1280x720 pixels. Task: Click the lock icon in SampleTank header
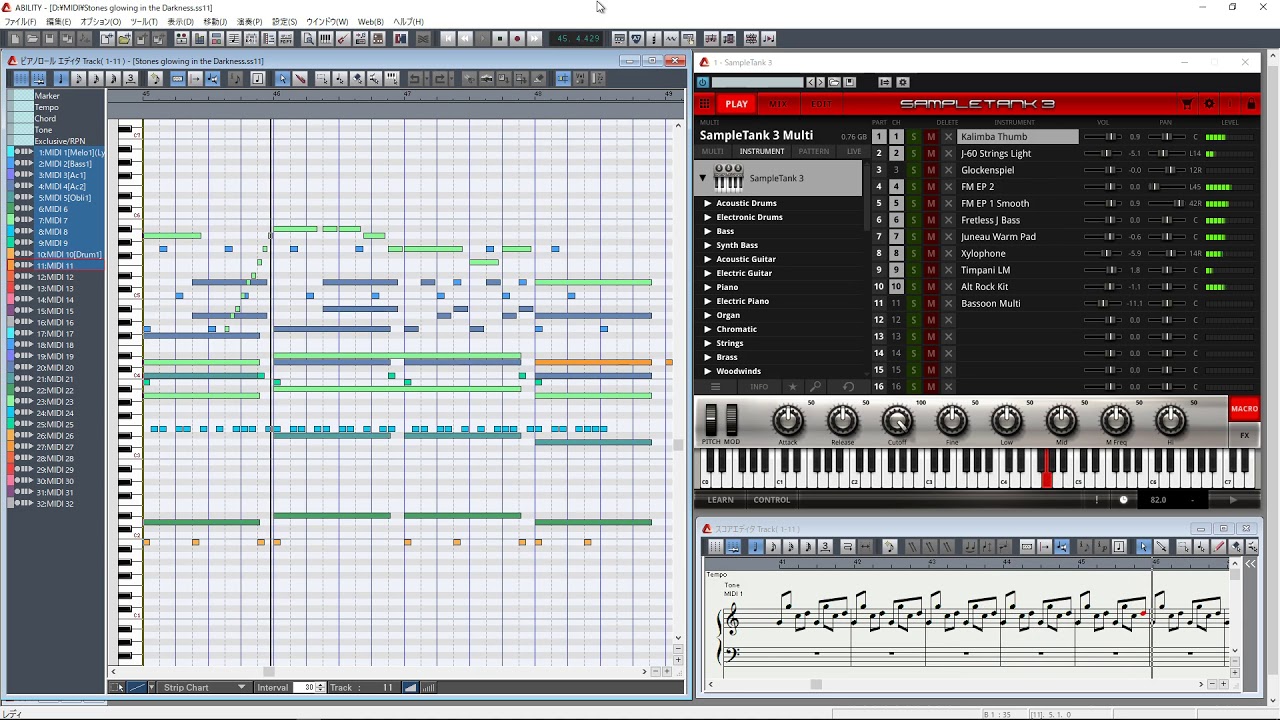pyautogui.click(x=1251, y=103)
